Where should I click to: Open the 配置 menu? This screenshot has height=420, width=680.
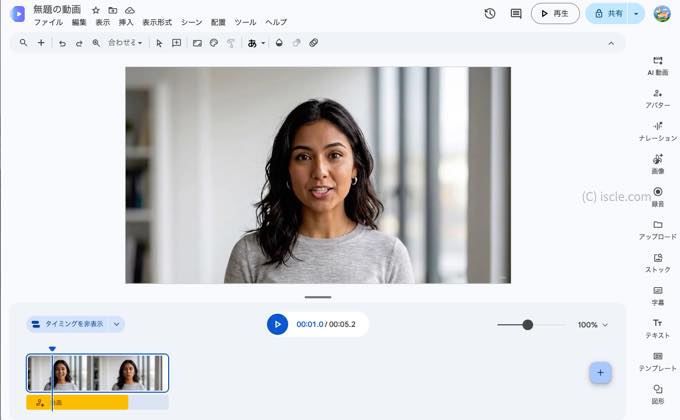coord(218,22)
